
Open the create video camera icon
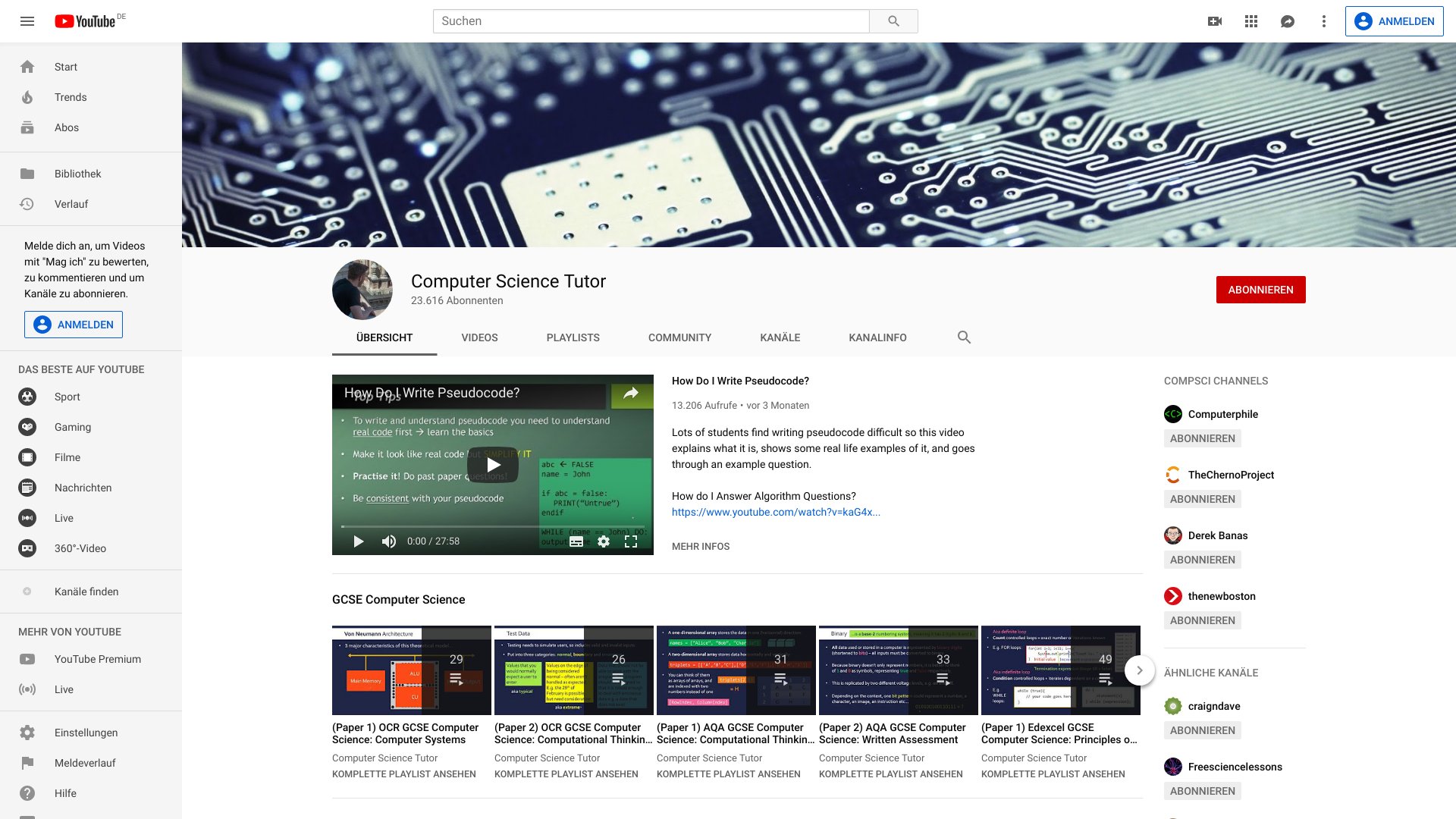1215,21
